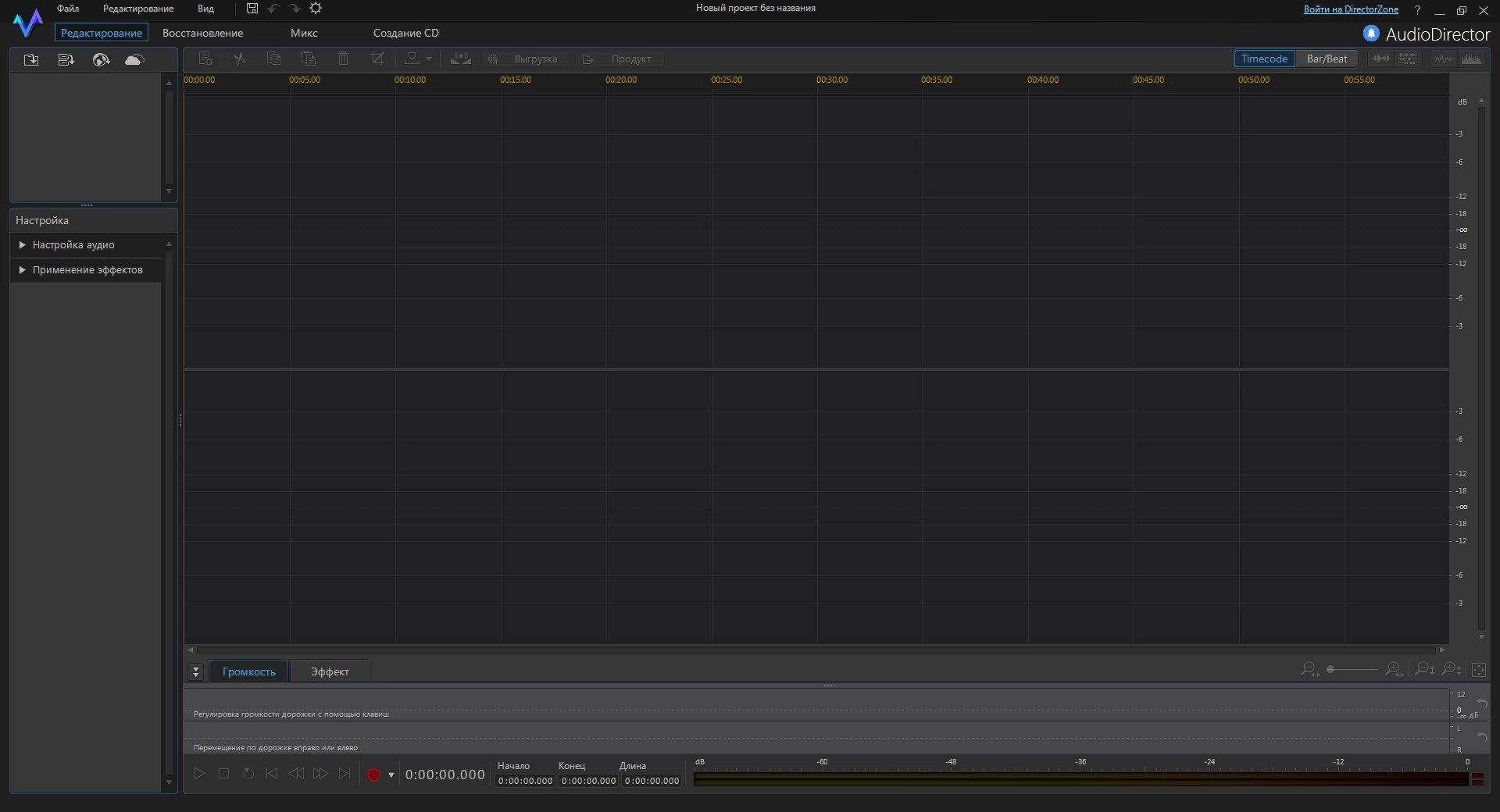Click the fast forward button
Viewport: 1500px width, 812px height.
coord(320,774)
